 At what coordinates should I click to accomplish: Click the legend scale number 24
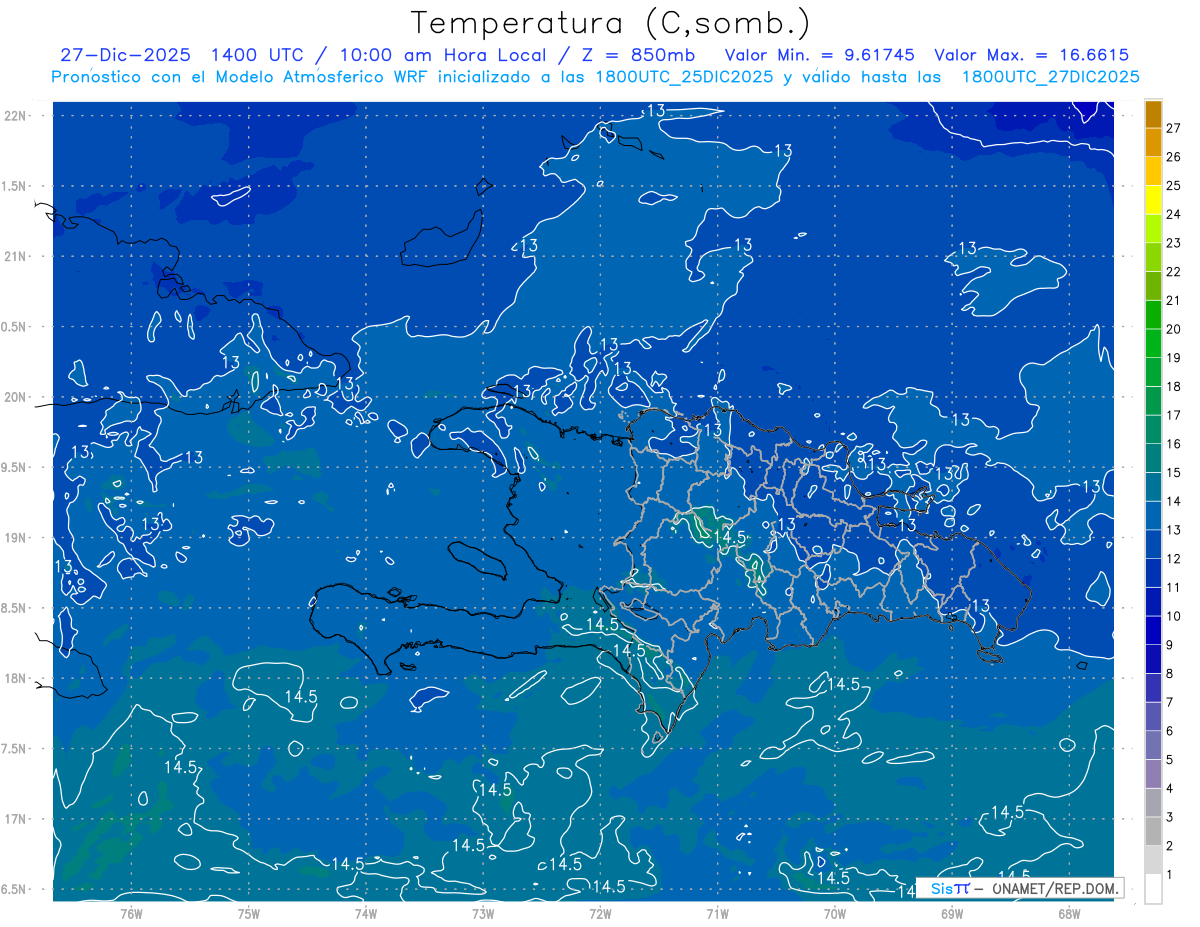[1174, 214]
